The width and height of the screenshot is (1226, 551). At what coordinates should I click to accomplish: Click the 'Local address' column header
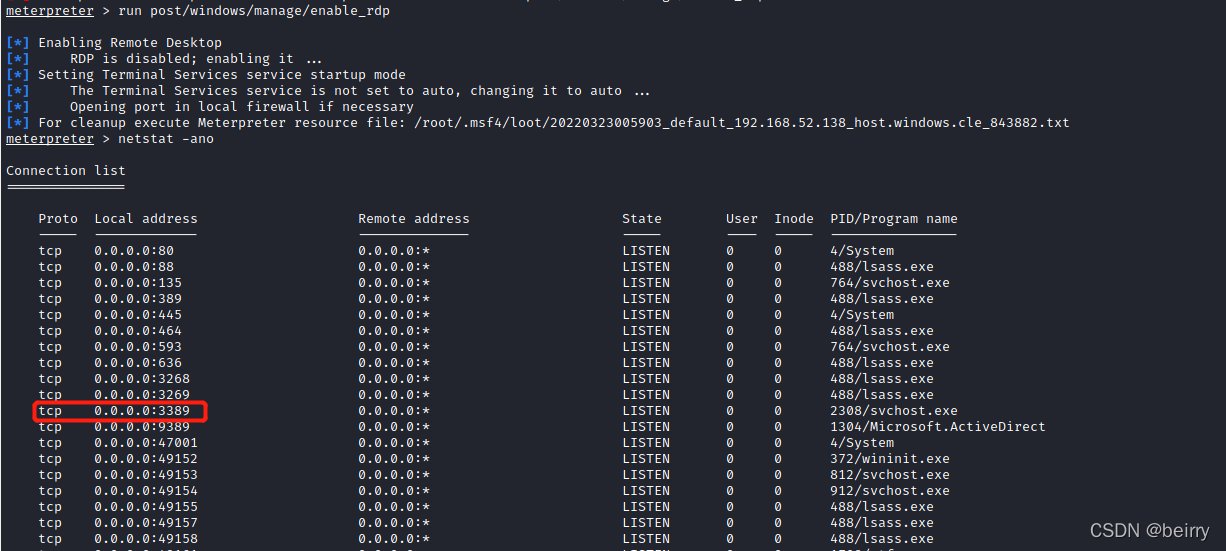tap(146, 218)
